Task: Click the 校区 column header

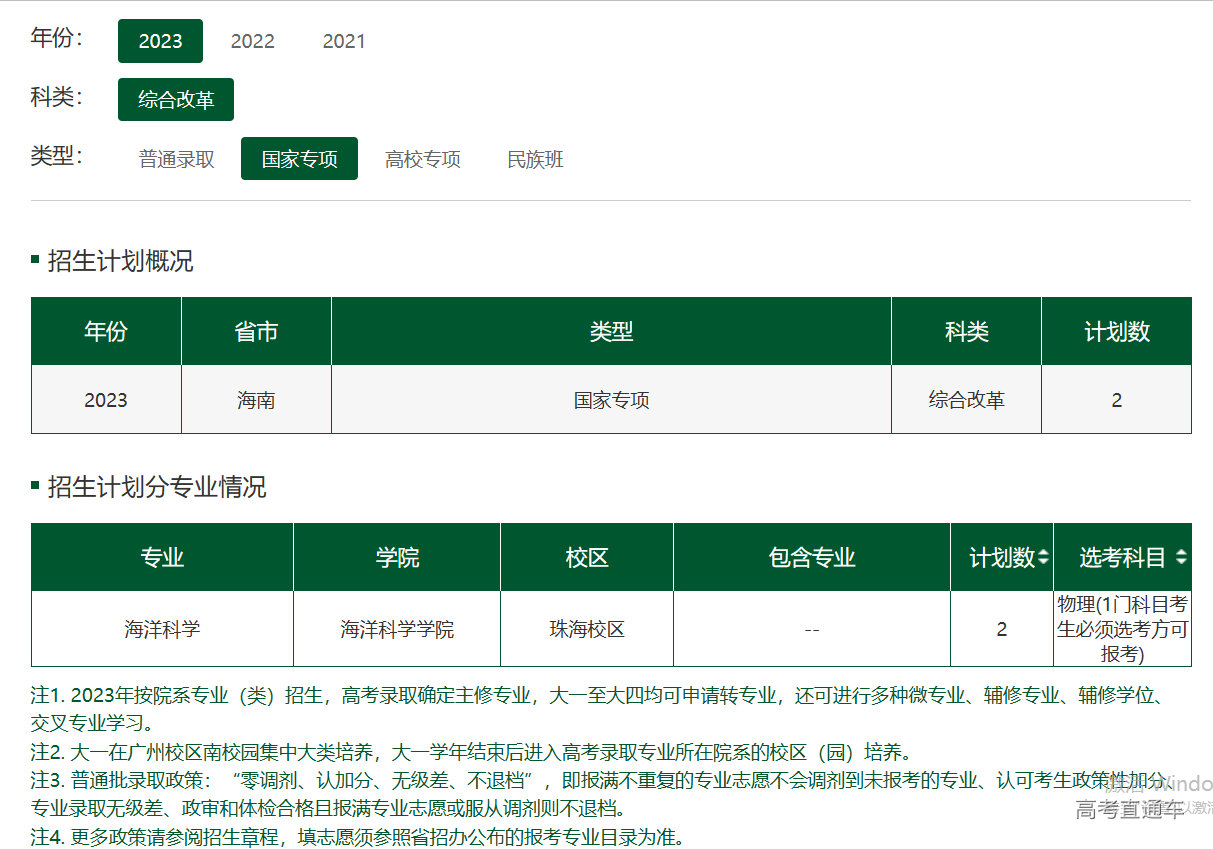Action: pyautogui.click(x=587, y=558)
